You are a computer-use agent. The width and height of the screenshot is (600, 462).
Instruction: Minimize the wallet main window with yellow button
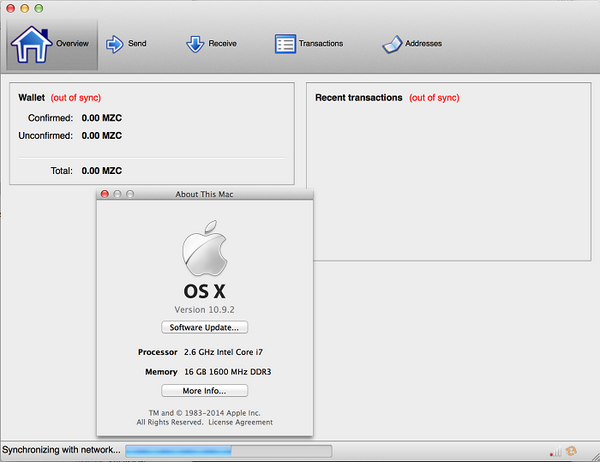click(24, 8)
